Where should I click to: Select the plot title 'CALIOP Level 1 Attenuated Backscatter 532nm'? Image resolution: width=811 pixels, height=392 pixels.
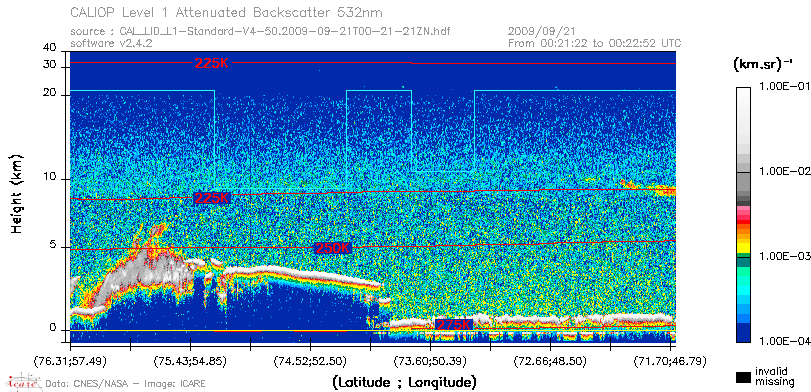(x=227, y=12)
